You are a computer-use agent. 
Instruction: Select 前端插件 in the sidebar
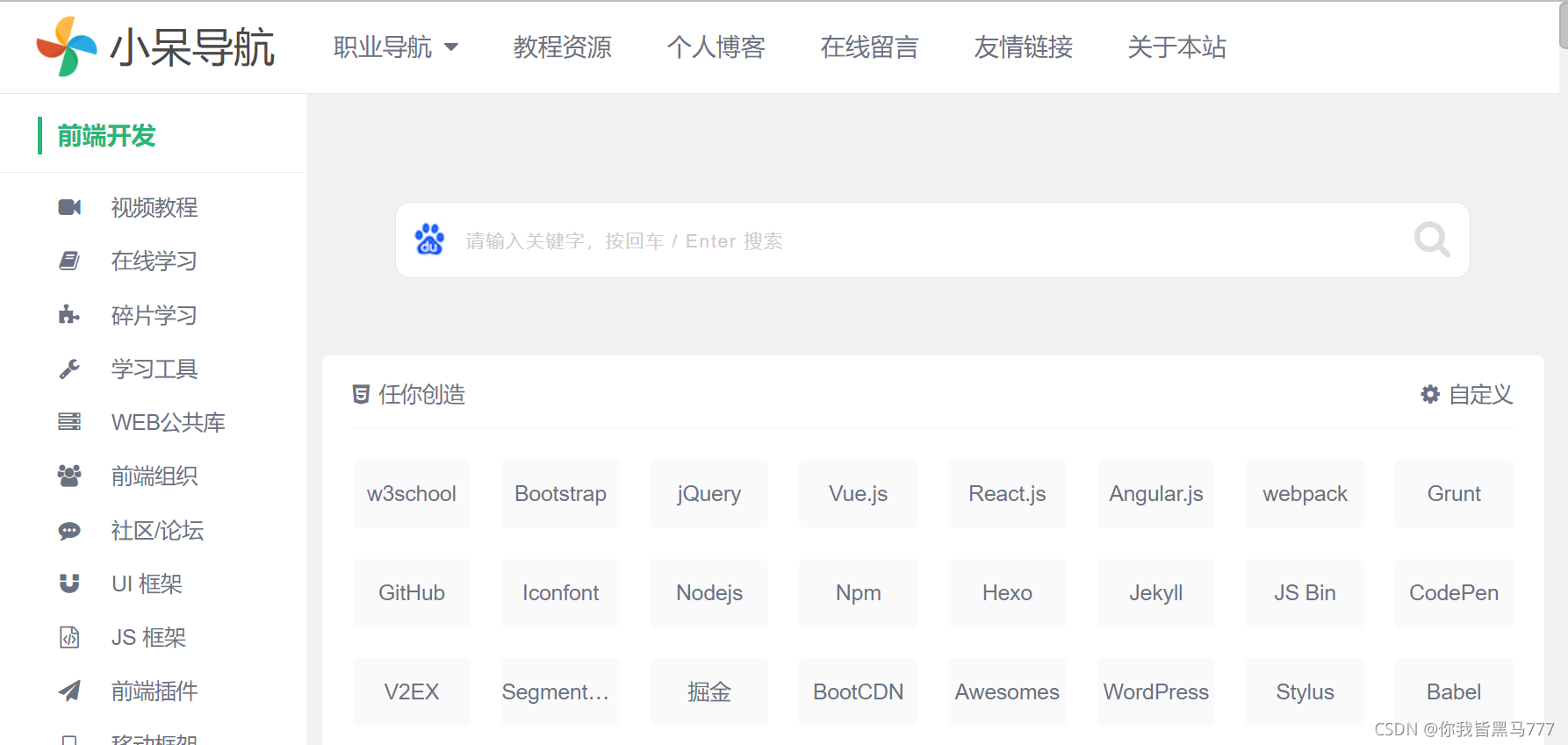pyautogui.click(x=154, y=691)
